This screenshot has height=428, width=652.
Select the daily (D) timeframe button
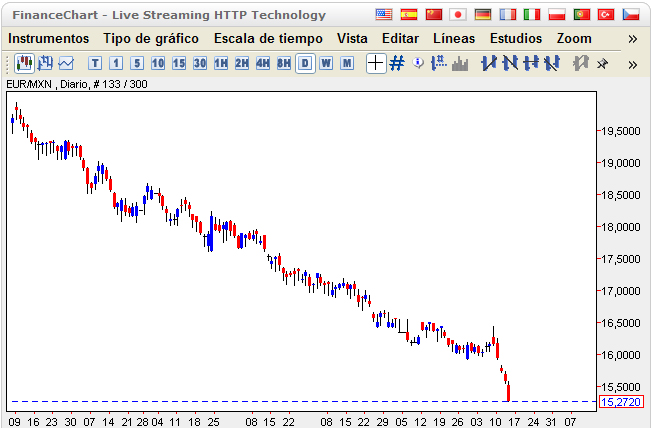click(x=305, y=63)
